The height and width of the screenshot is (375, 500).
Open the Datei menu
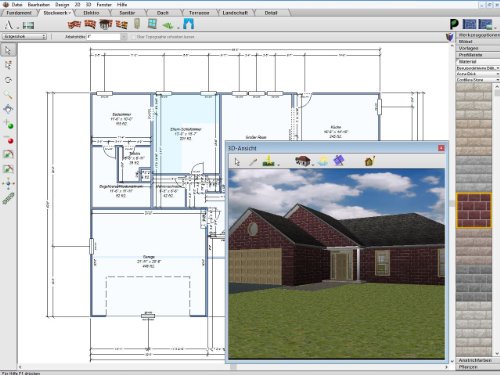[17, 5]
